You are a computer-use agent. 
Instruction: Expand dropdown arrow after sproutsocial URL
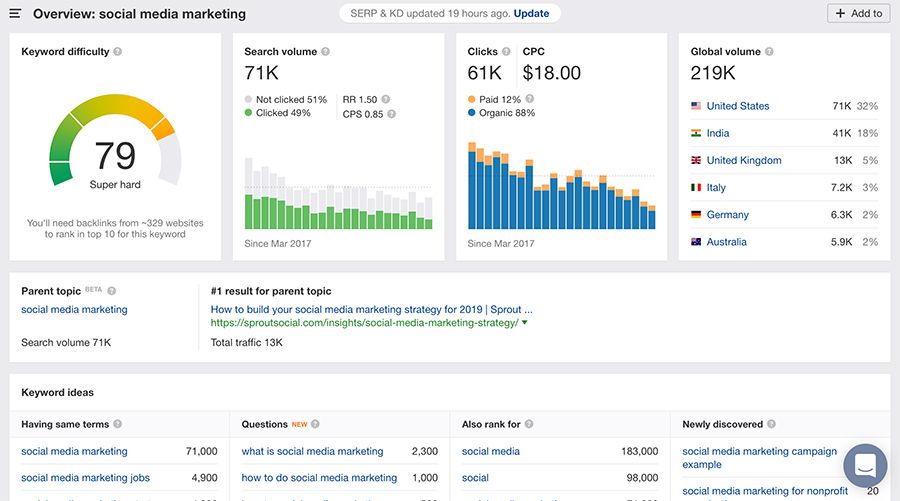click(525, 323)
